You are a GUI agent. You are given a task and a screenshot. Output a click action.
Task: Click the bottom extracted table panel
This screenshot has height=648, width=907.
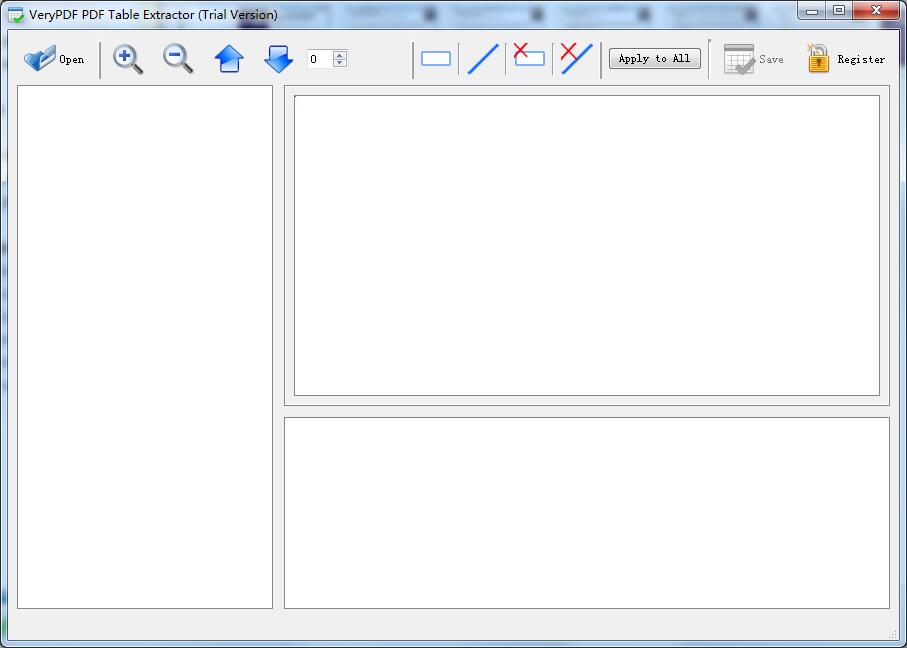[x=587, y=513]
